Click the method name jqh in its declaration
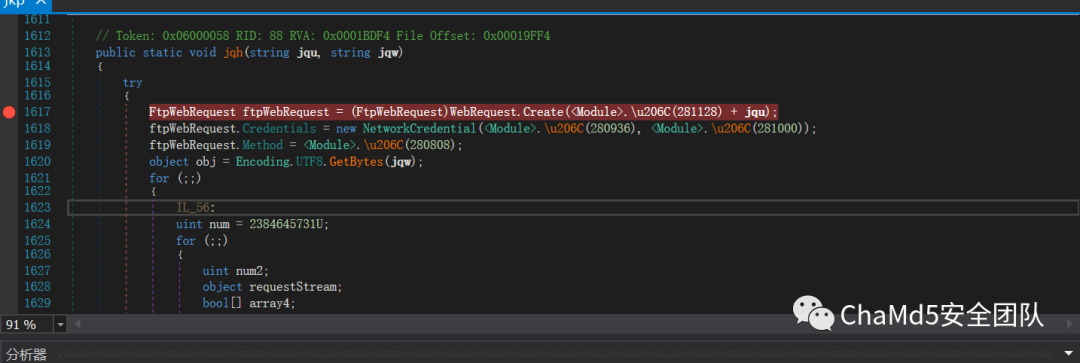Screen dimensions: 1080x363 234,52
